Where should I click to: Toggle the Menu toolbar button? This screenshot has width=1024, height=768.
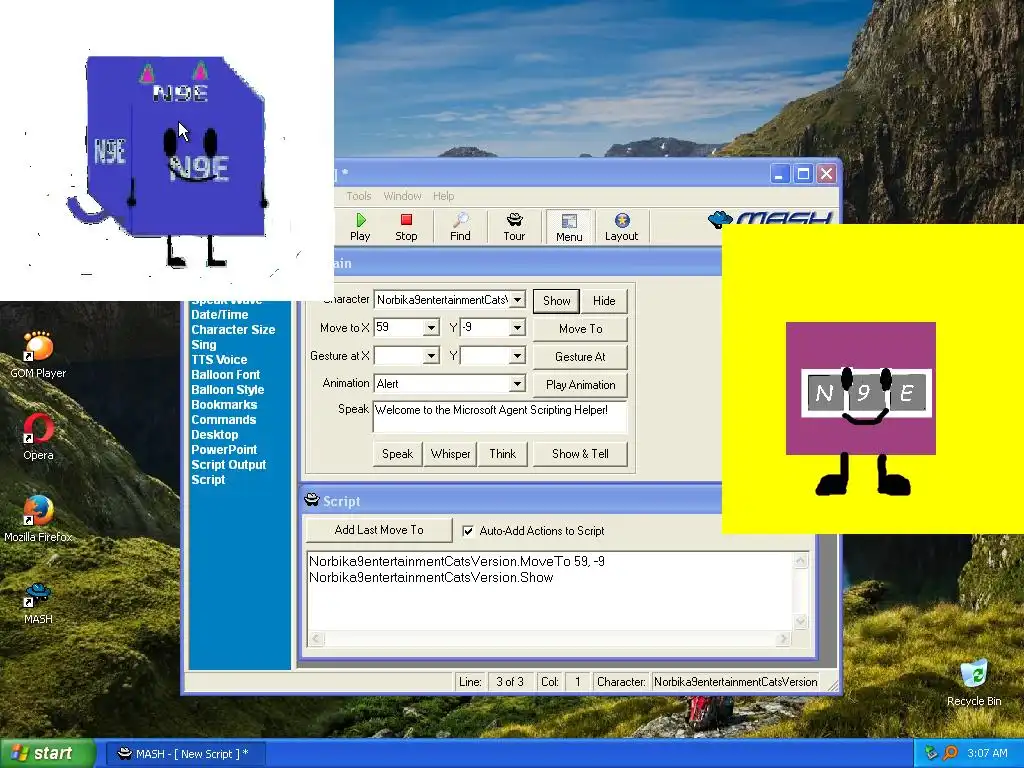569,227
